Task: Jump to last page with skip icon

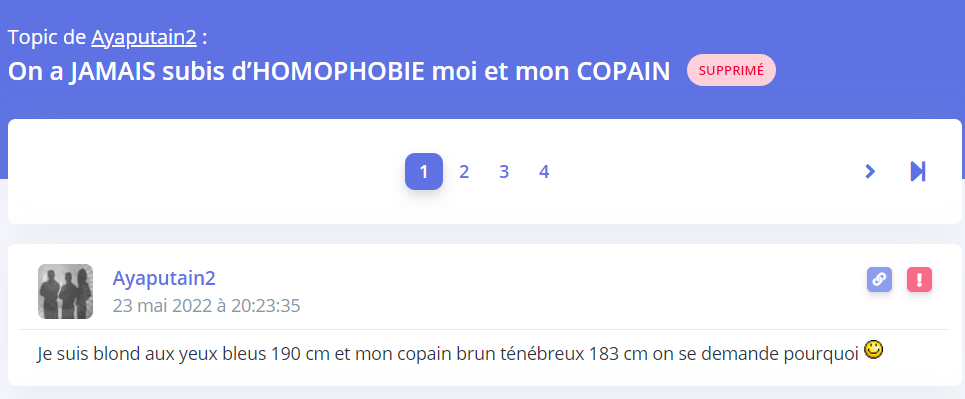Action: pyautogui.click(x=918, y=171)
